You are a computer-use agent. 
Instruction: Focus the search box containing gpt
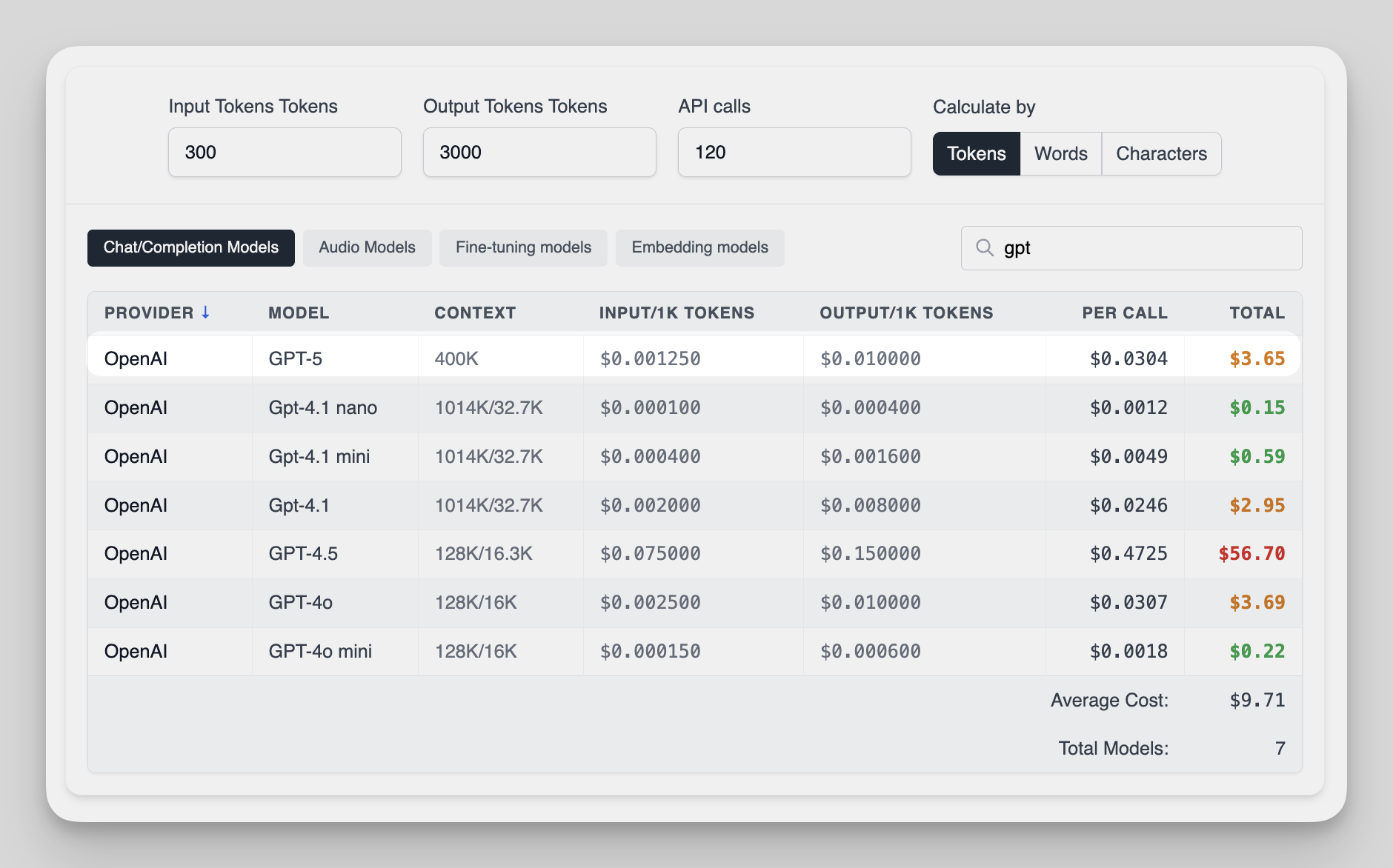tap(1131, 248)
